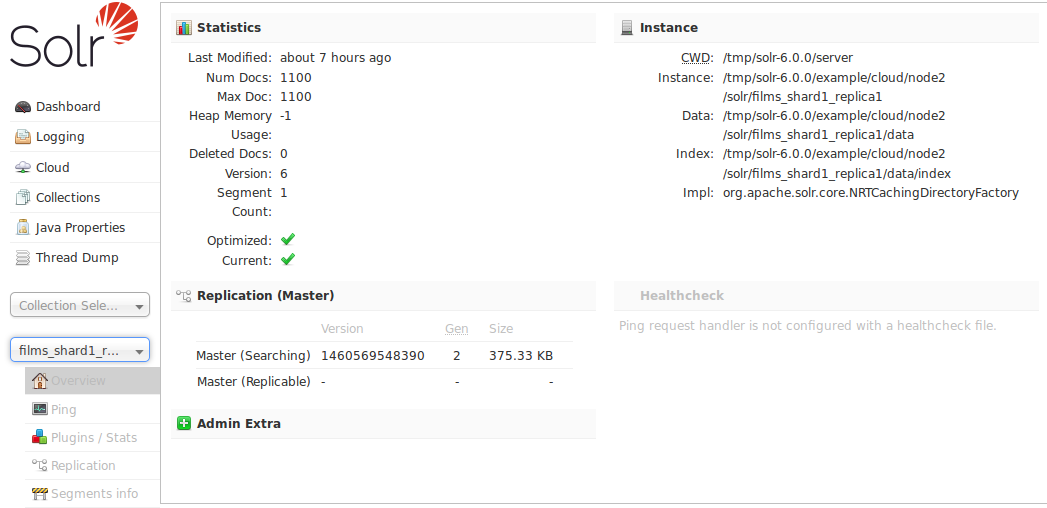Click the green Optimized checkmark
1047x508 pixels.
(x=288, y=240)
